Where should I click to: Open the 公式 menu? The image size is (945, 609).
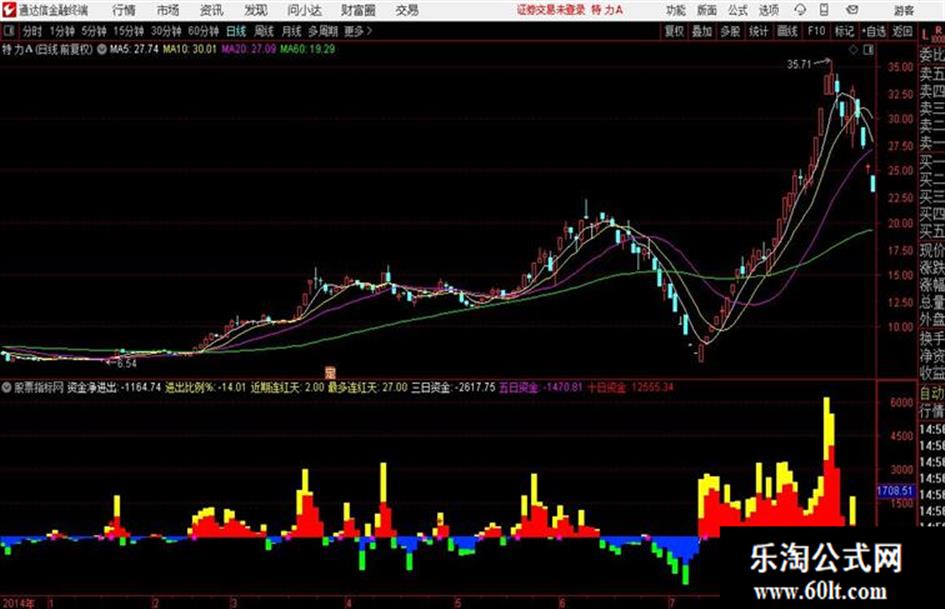click(x=737, y=10)
